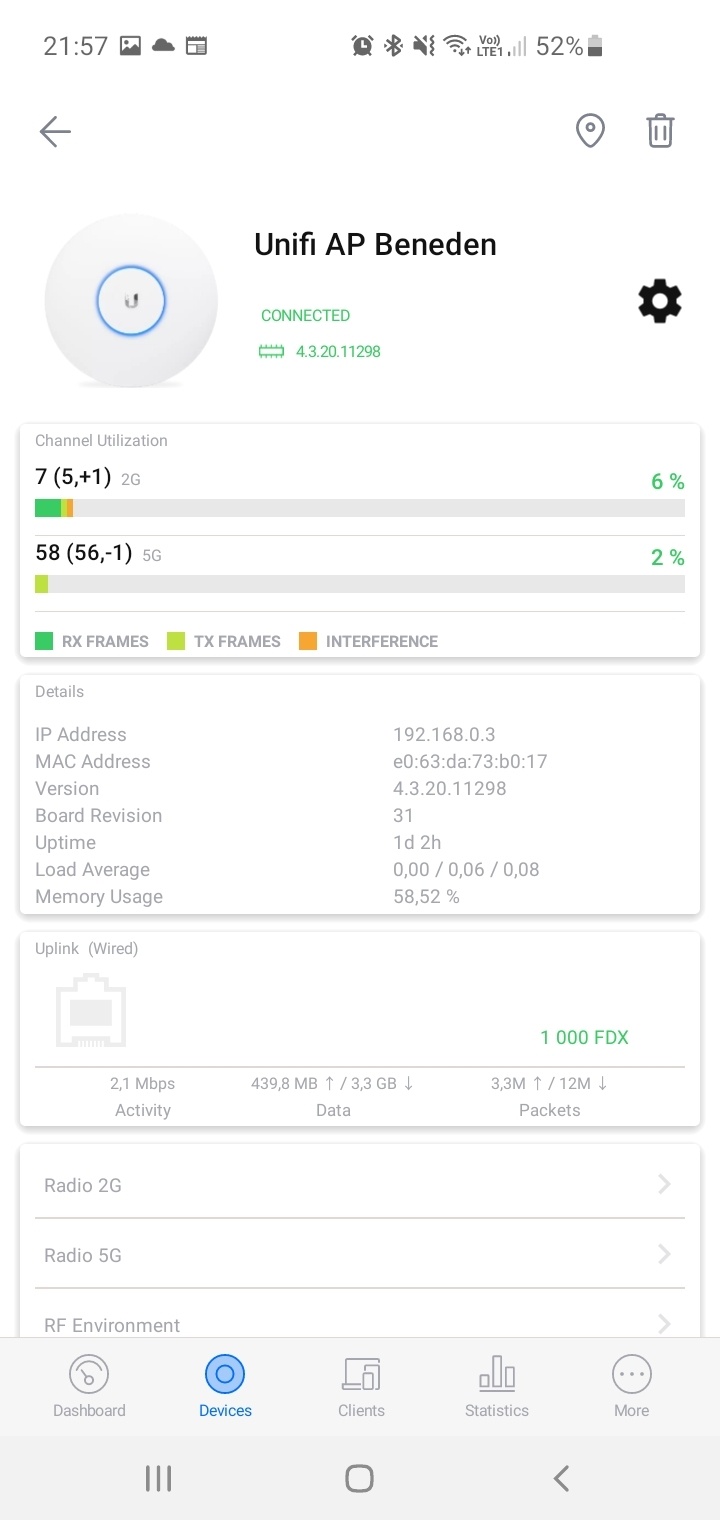Screen dimensions: 720x1520
Task: Open device settings gear icon
Action: click(660, 301)
